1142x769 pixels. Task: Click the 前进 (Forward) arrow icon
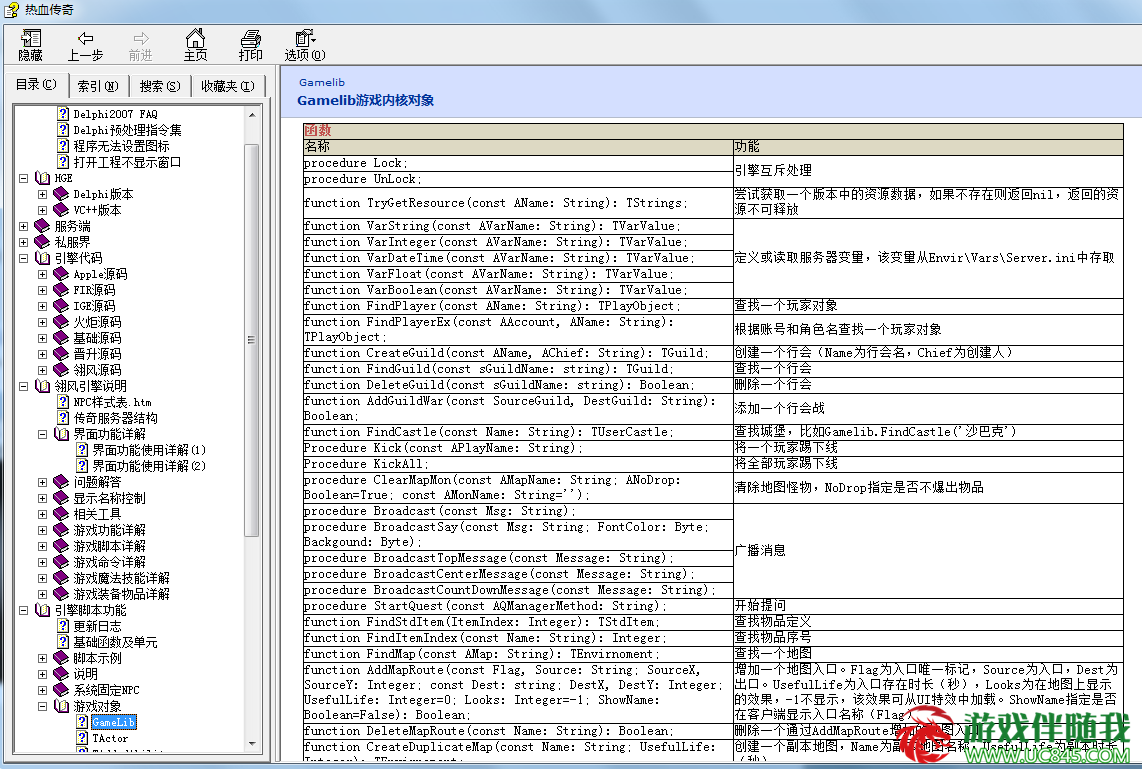(141, 38)
